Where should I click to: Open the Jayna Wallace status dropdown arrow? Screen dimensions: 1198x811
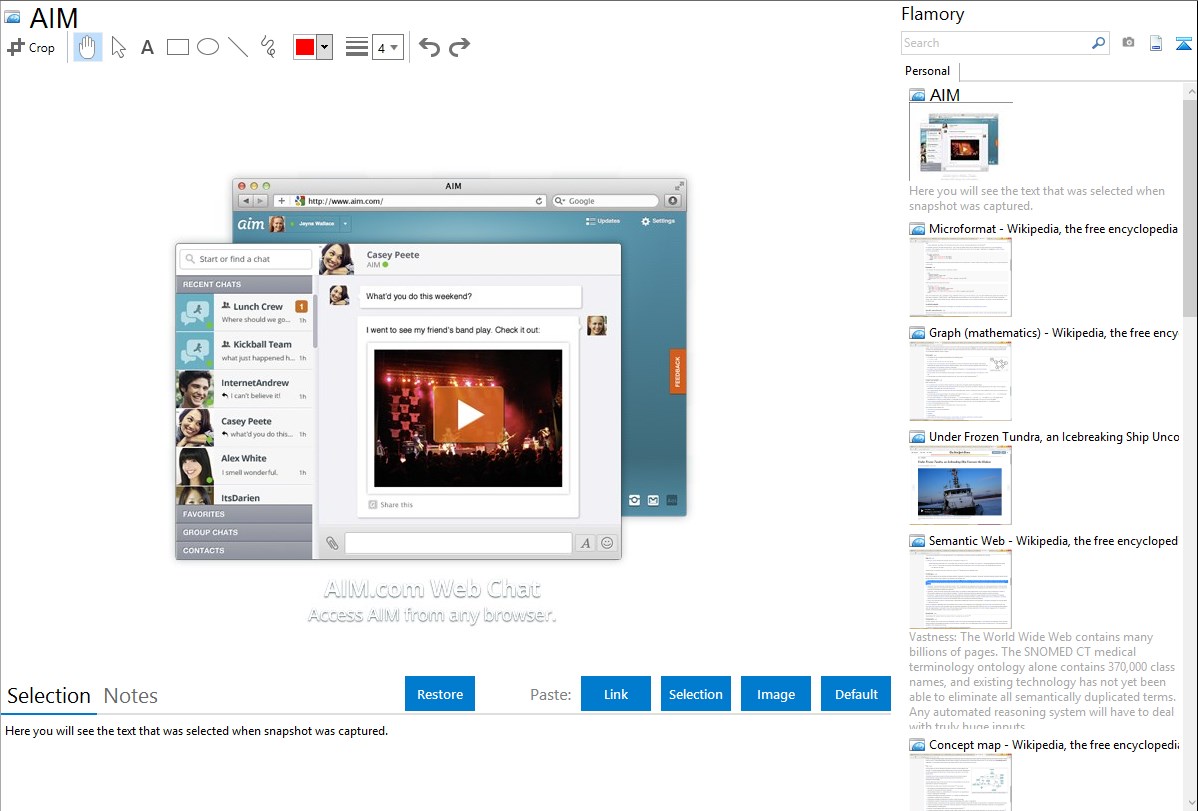pyautogui.click(x=345, y=224)
